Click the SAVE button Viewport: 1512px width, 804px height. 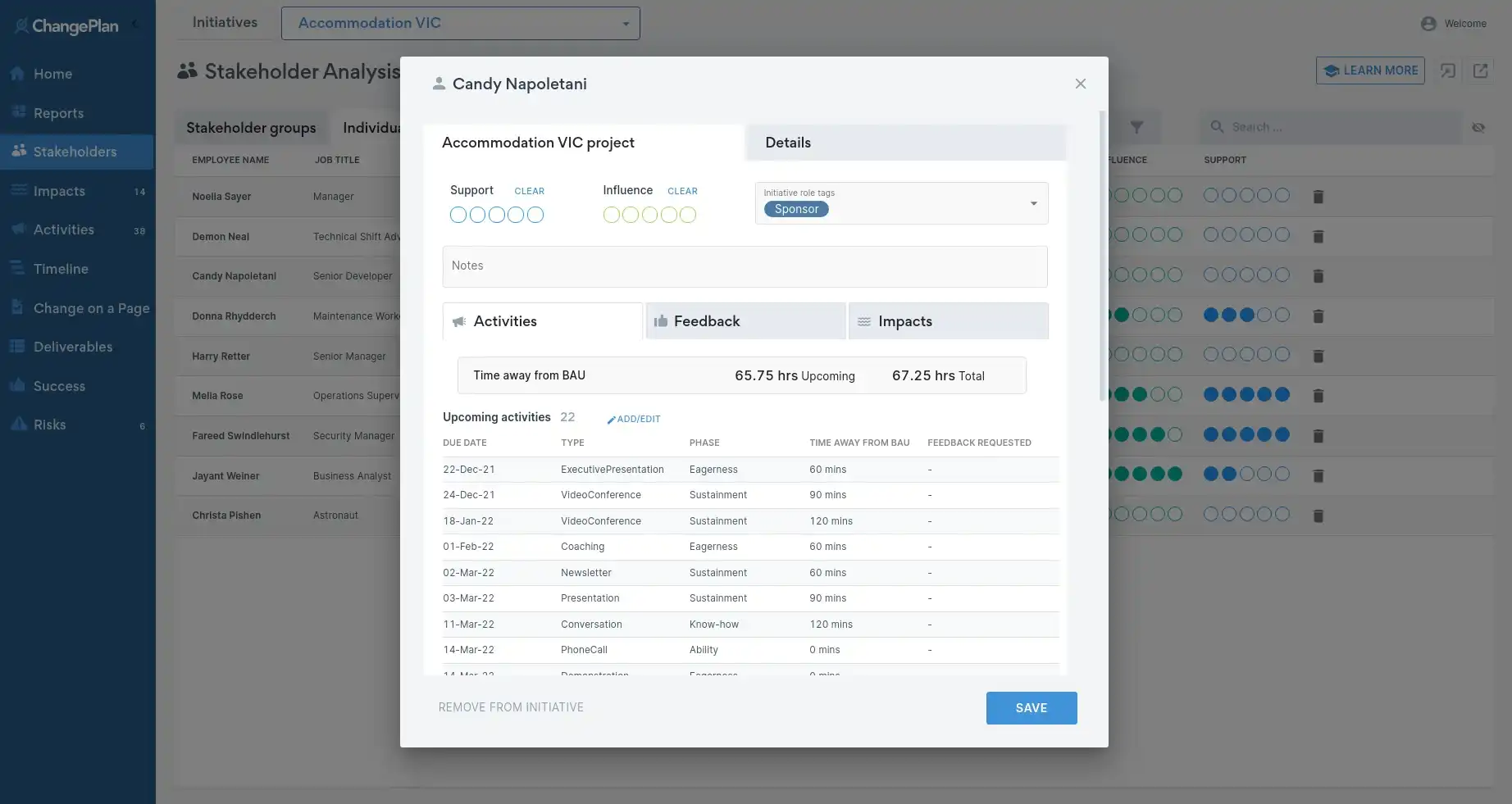[1031, 708]
